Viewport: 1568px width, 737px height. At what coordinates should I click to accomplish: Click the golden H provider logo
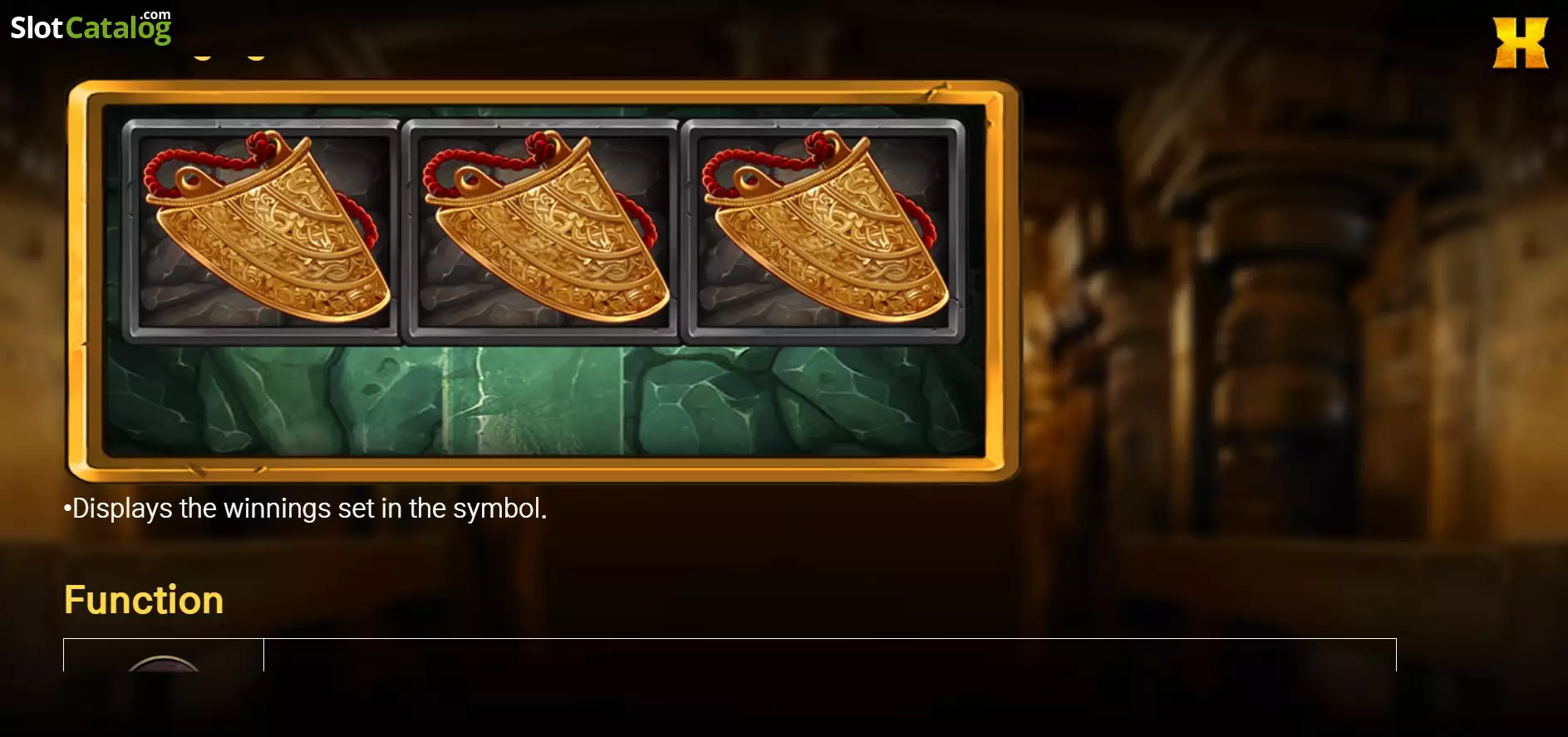coord(1520,42)
